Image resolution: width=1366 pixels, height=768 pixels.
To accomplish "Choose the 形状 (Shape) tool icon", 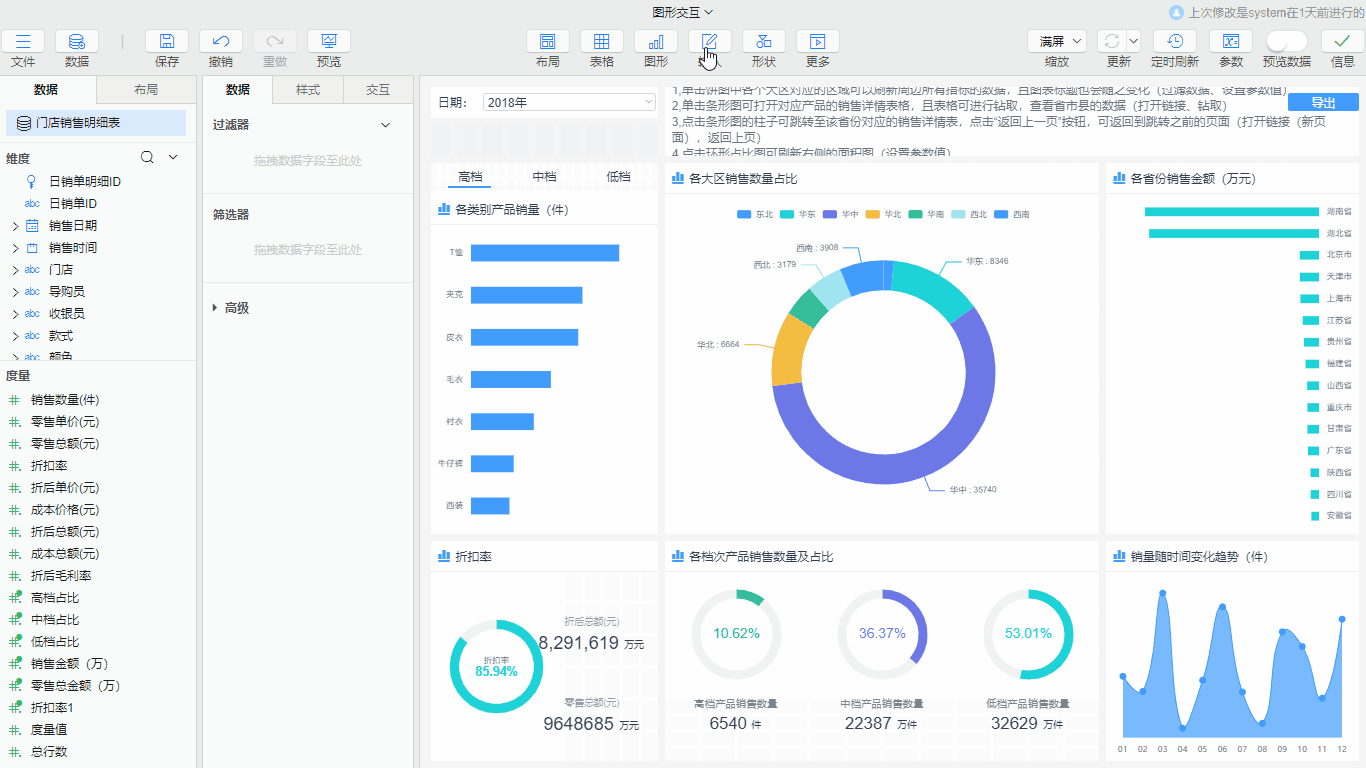I will tap(763, 42).
